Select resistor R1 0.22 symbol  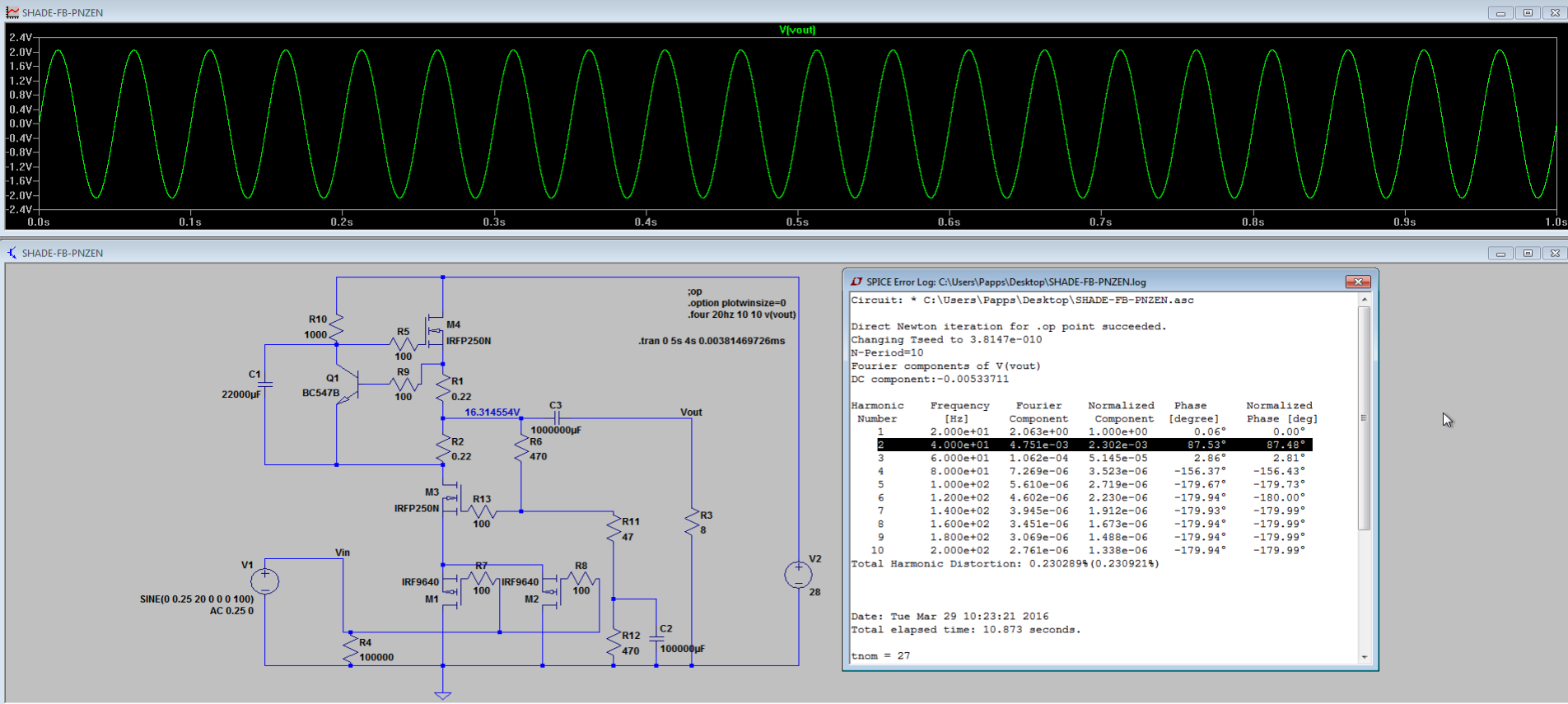tap(443, 389)
